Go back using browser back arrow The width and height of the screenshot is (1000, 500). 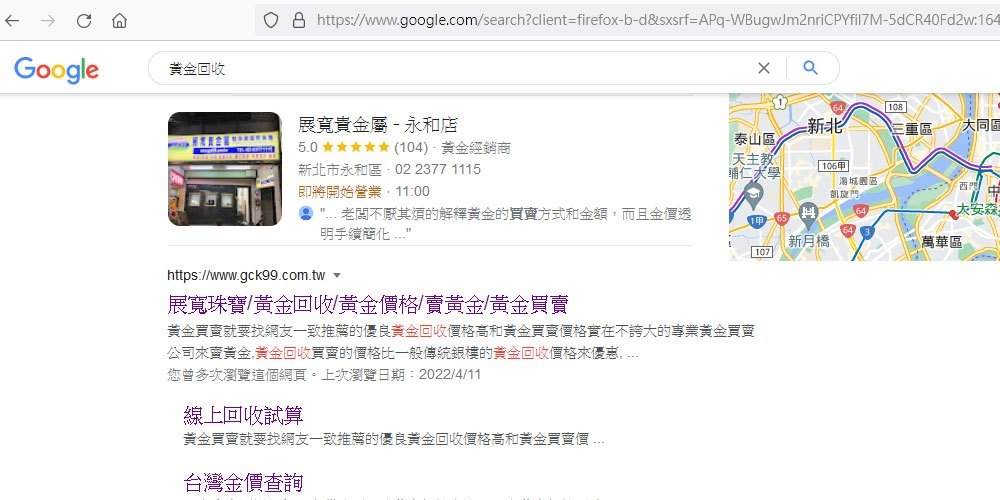(11, 20)
